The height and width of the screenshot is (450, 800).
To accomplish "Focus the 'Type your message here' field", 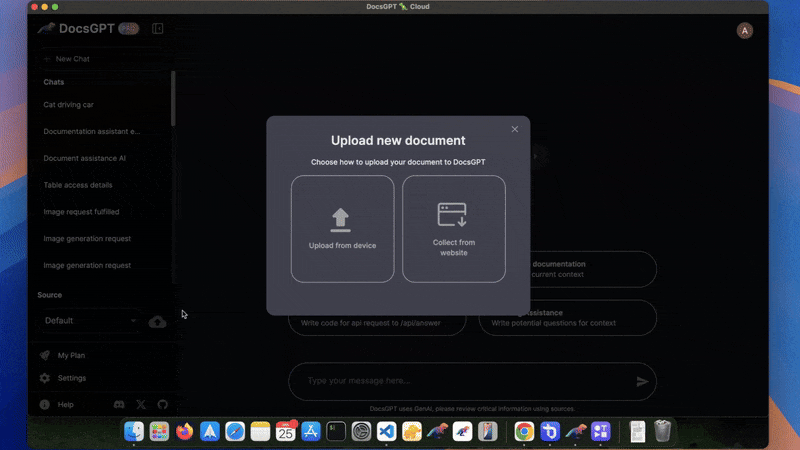I will point(460,381).
